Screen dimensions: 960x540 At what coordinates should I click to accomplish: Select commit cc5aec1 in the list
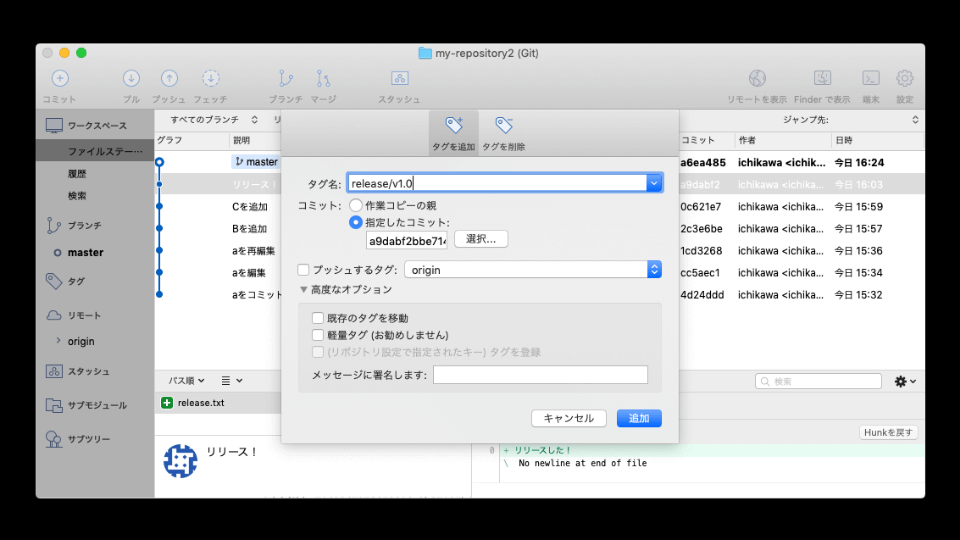(700, 272)
